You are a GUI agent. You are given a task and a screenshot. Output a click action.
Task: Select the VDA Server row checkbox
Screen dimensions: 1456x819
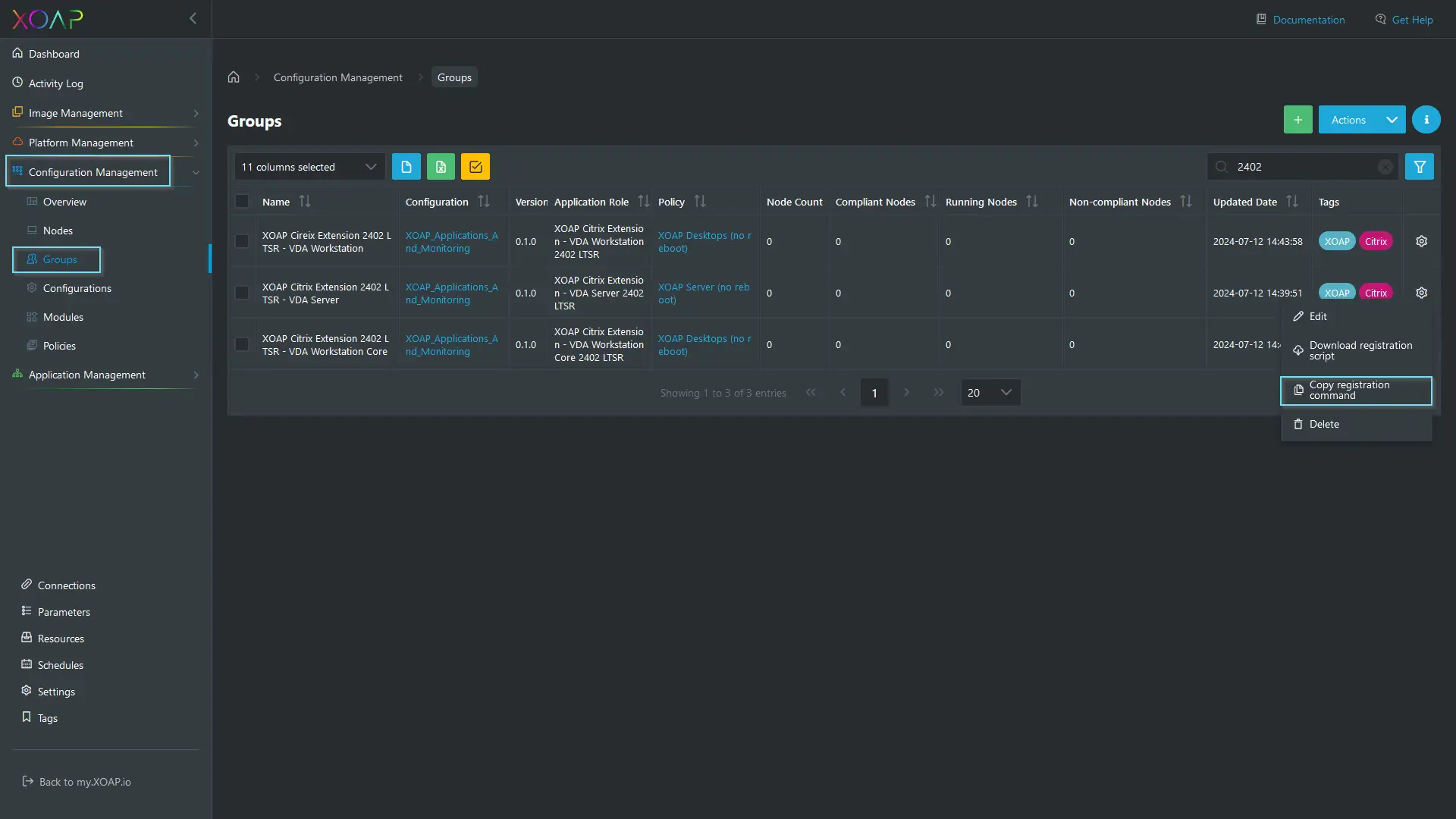pos(242,293)
